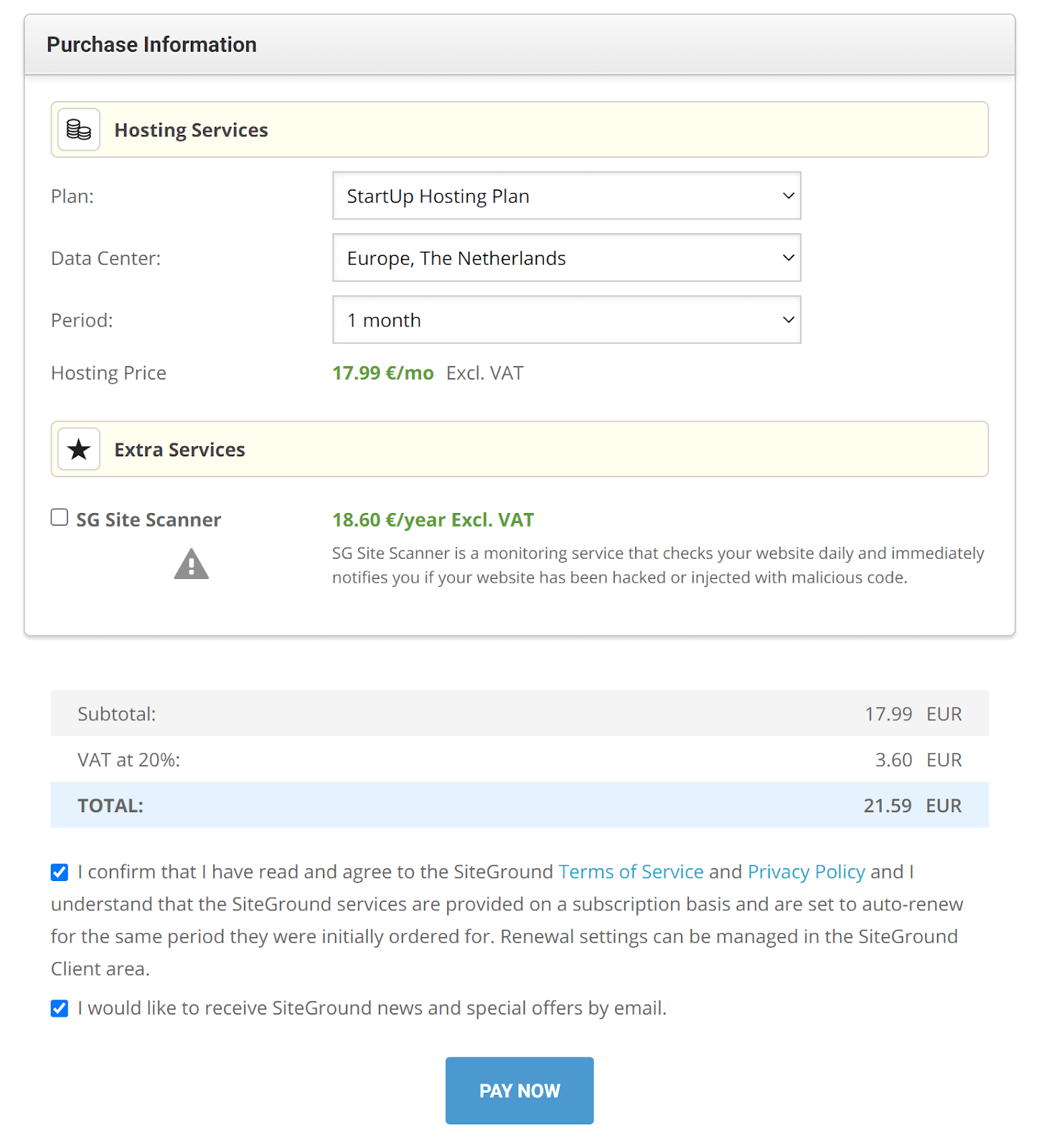Click the Subtotal amount 17.99 EUR
This screenshot has height=1148, width=1049.
(x=913, y=714)
